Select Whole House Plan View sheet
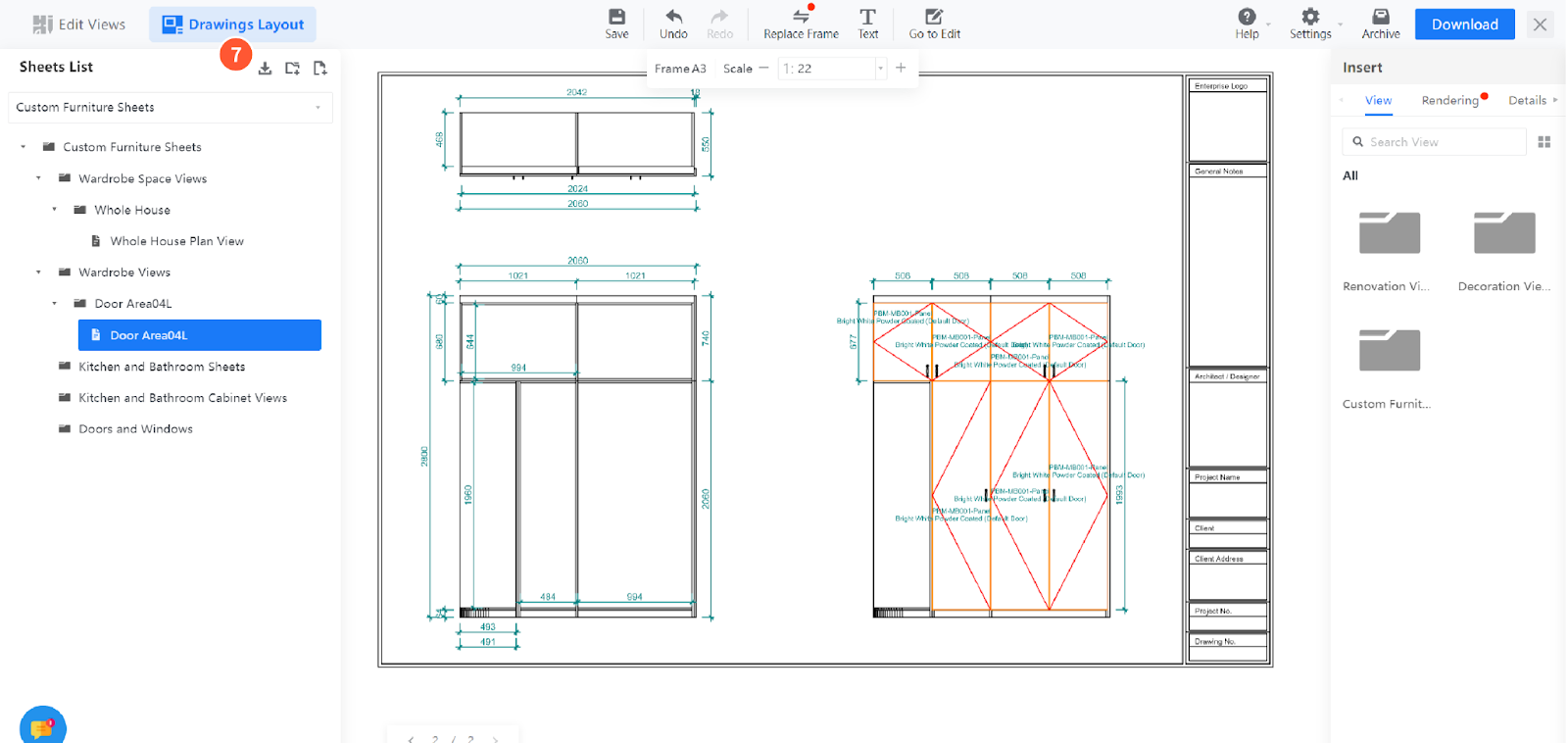The image size is (1568, 743). tap(176, 241)
